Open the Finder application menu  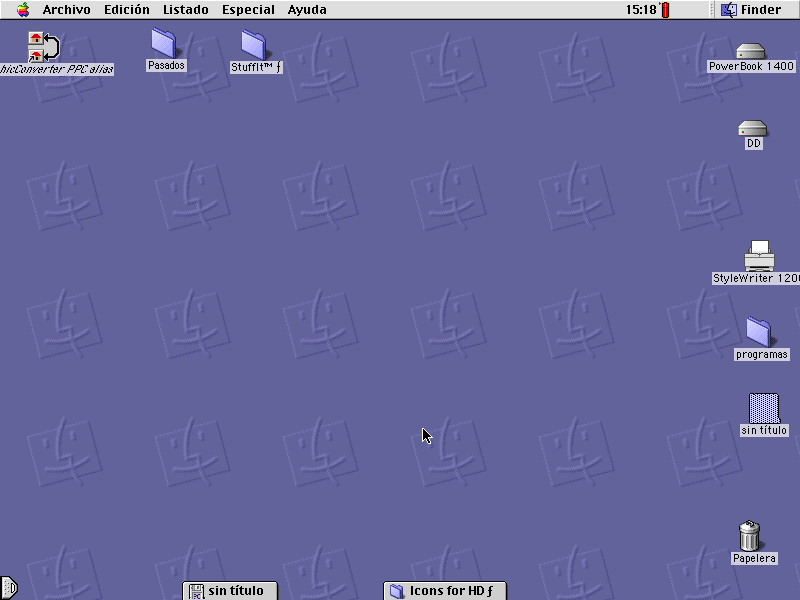751,9
